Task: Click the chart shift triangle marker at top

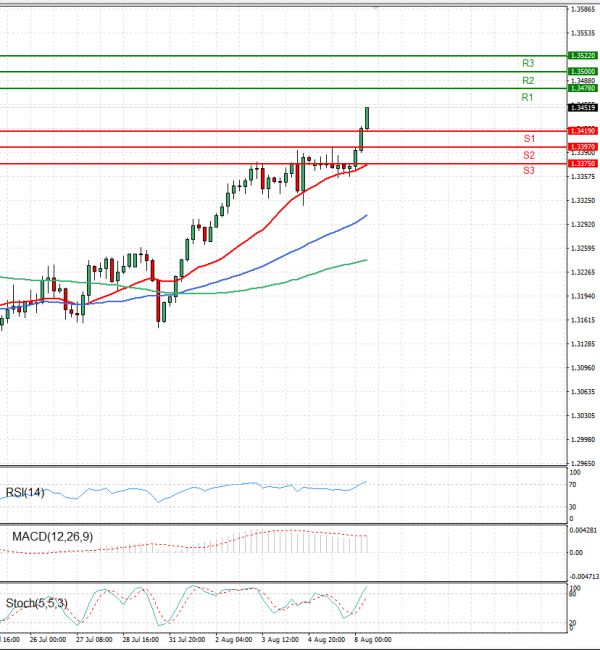Action: click(376, 8)
